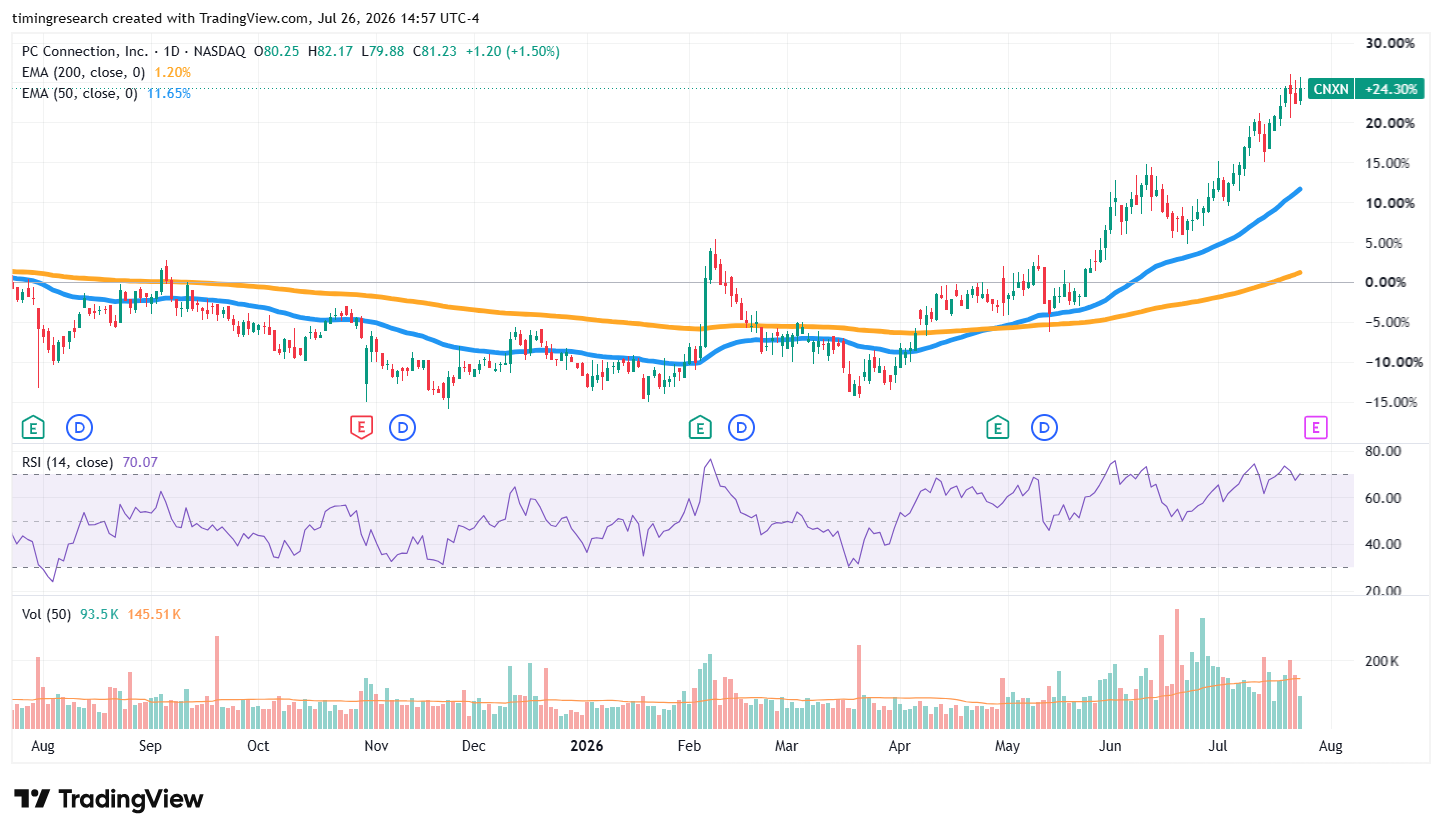The width and height of the screenshot is (1442, 835).
Task: Click the Dec label on the time axis
Action: click(x=473, y=746)
